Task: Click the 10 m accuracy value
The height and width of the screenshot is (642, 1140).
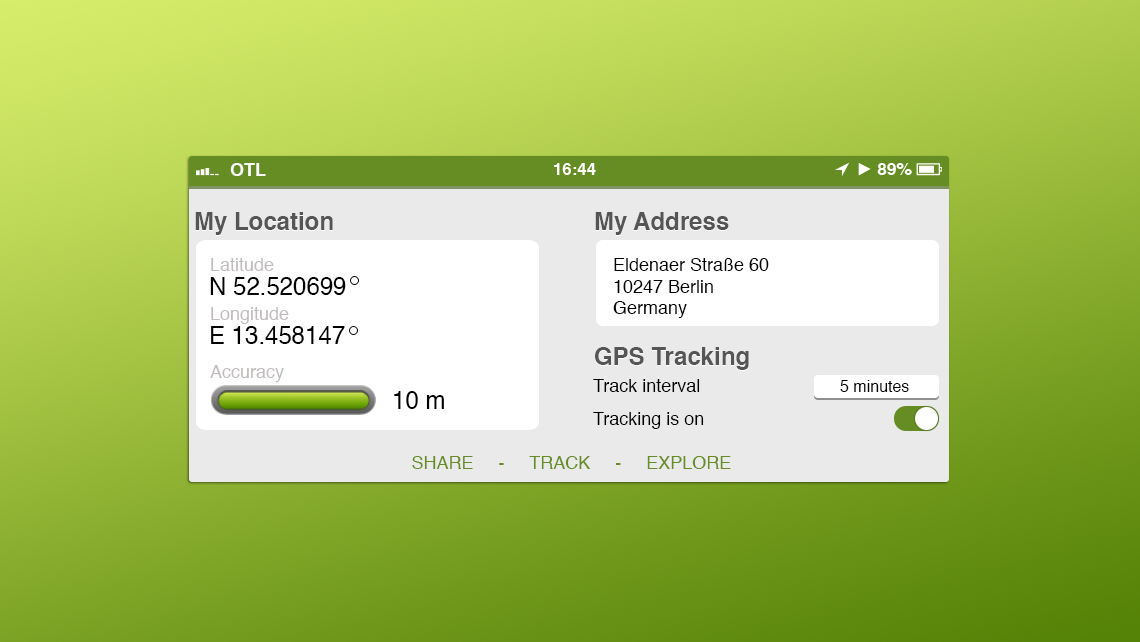Action: coord(418,401)
